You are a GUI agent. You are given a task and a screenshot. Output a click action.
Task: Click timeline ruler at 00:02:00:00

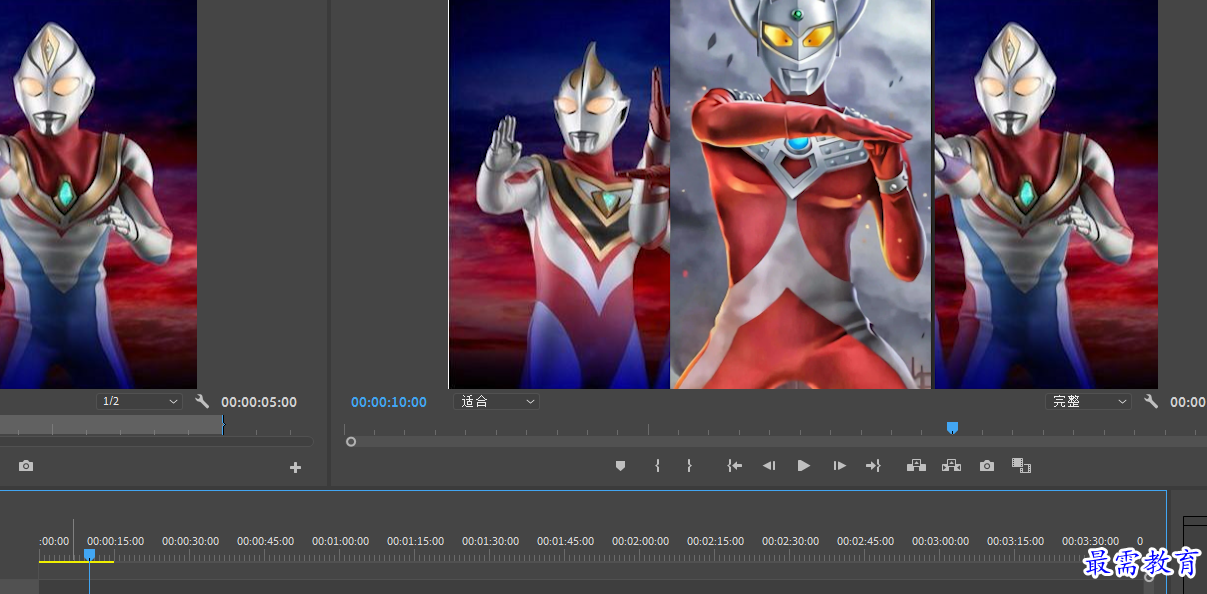(640, 541)
